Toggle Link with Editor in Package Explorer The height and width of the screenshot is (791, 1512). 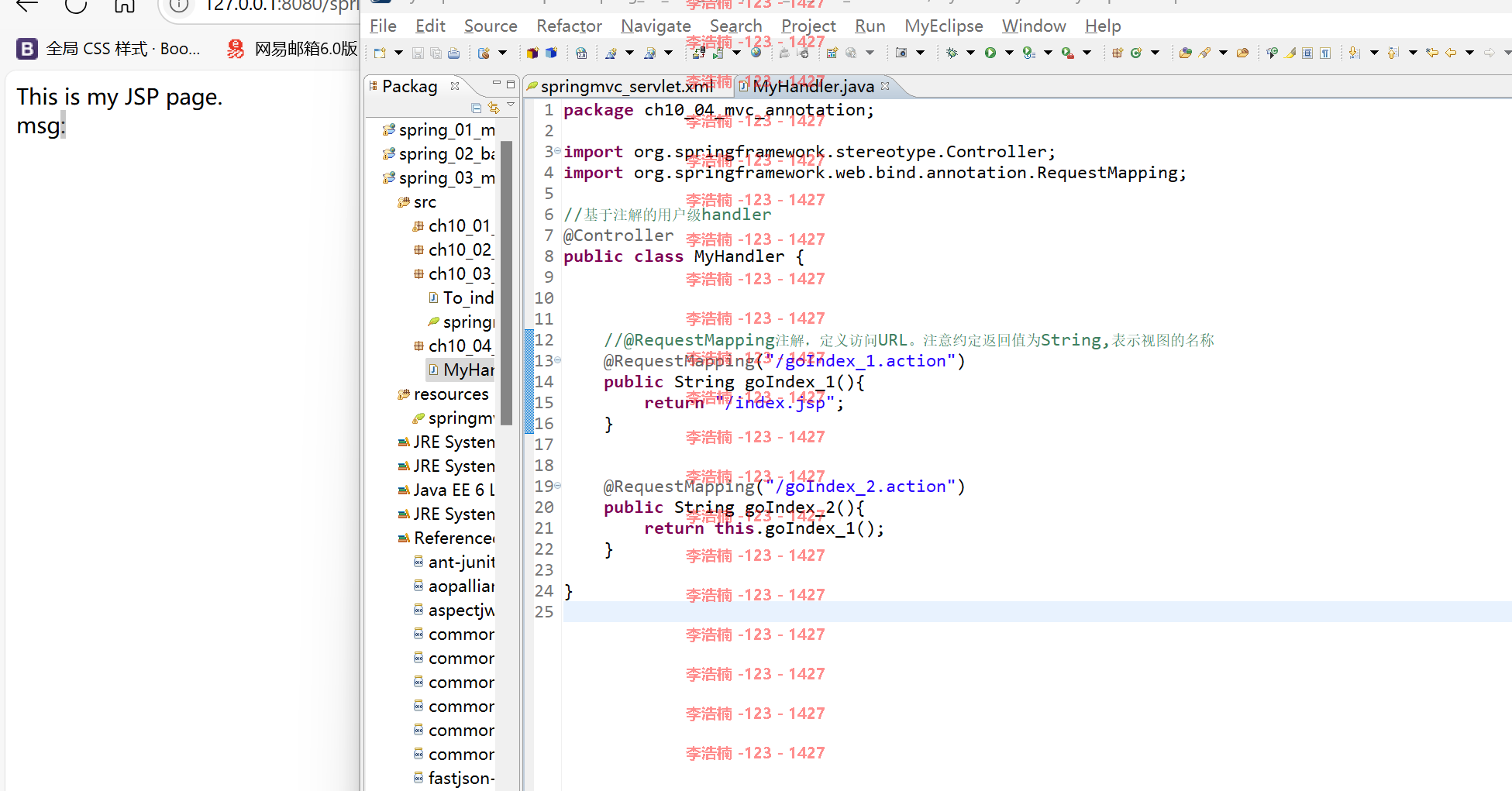point(494,108)
